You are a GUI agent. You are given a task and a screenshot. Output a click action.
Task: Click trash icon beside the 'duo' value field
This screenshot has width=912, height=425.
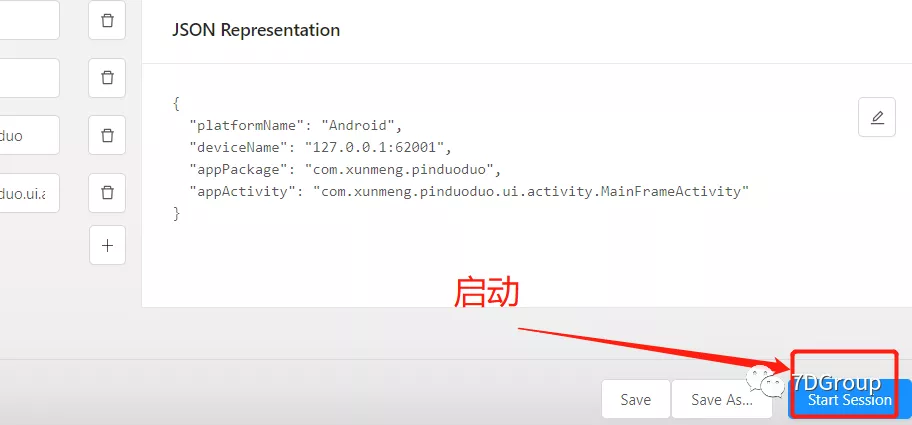coord(107,135)
